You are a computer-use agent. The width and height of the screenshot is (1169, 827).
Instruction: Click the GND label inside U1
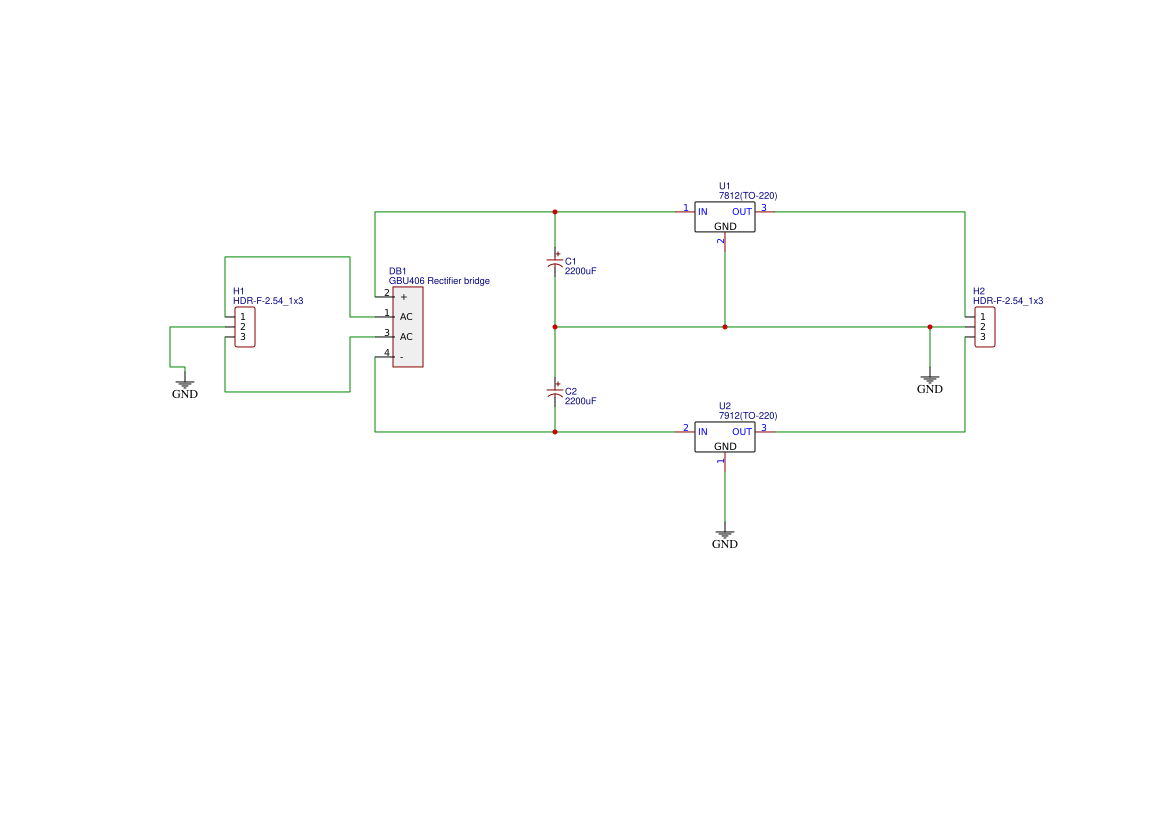[725, 227]
